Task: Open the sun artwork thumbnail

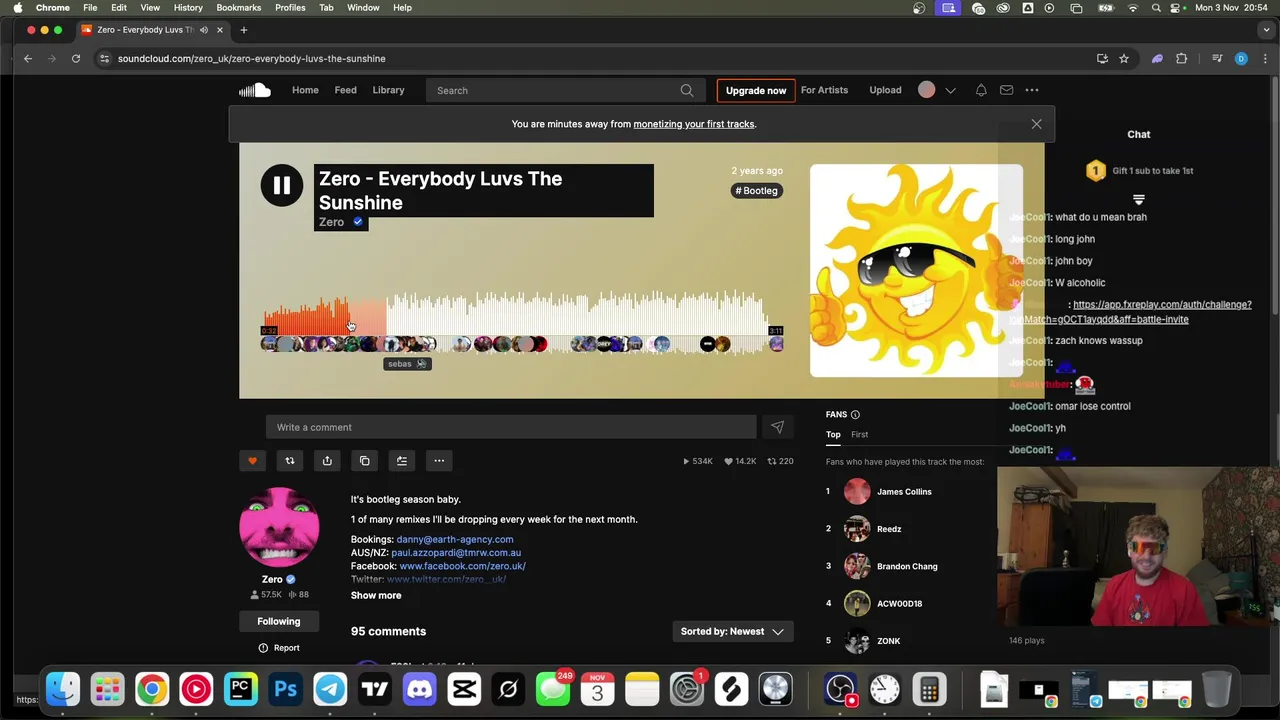Action: pyautogui.click(x=916, y=271)
